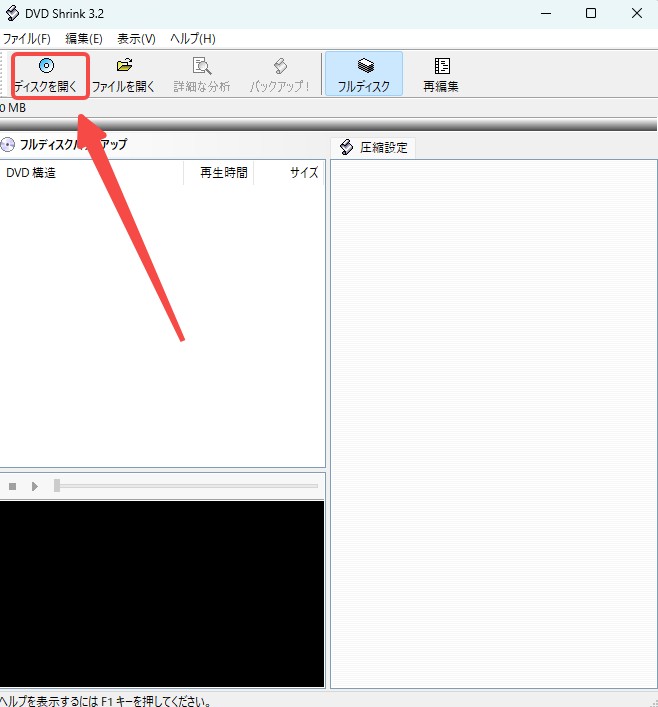Click the 再生時間 column header
The image size is (658, 707).
click(x=219, y=173)
